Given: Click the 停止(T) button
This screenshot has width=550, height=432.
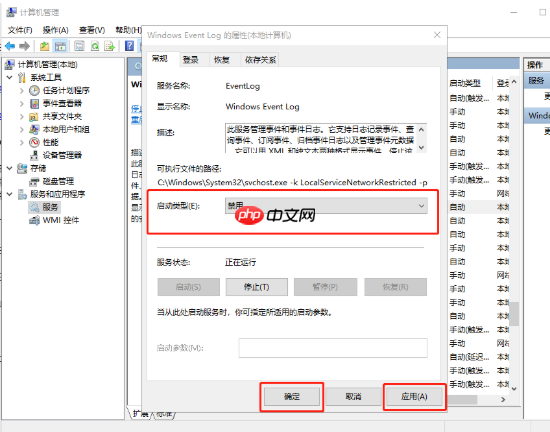Looking at the screenshot, I should (257, 287).
